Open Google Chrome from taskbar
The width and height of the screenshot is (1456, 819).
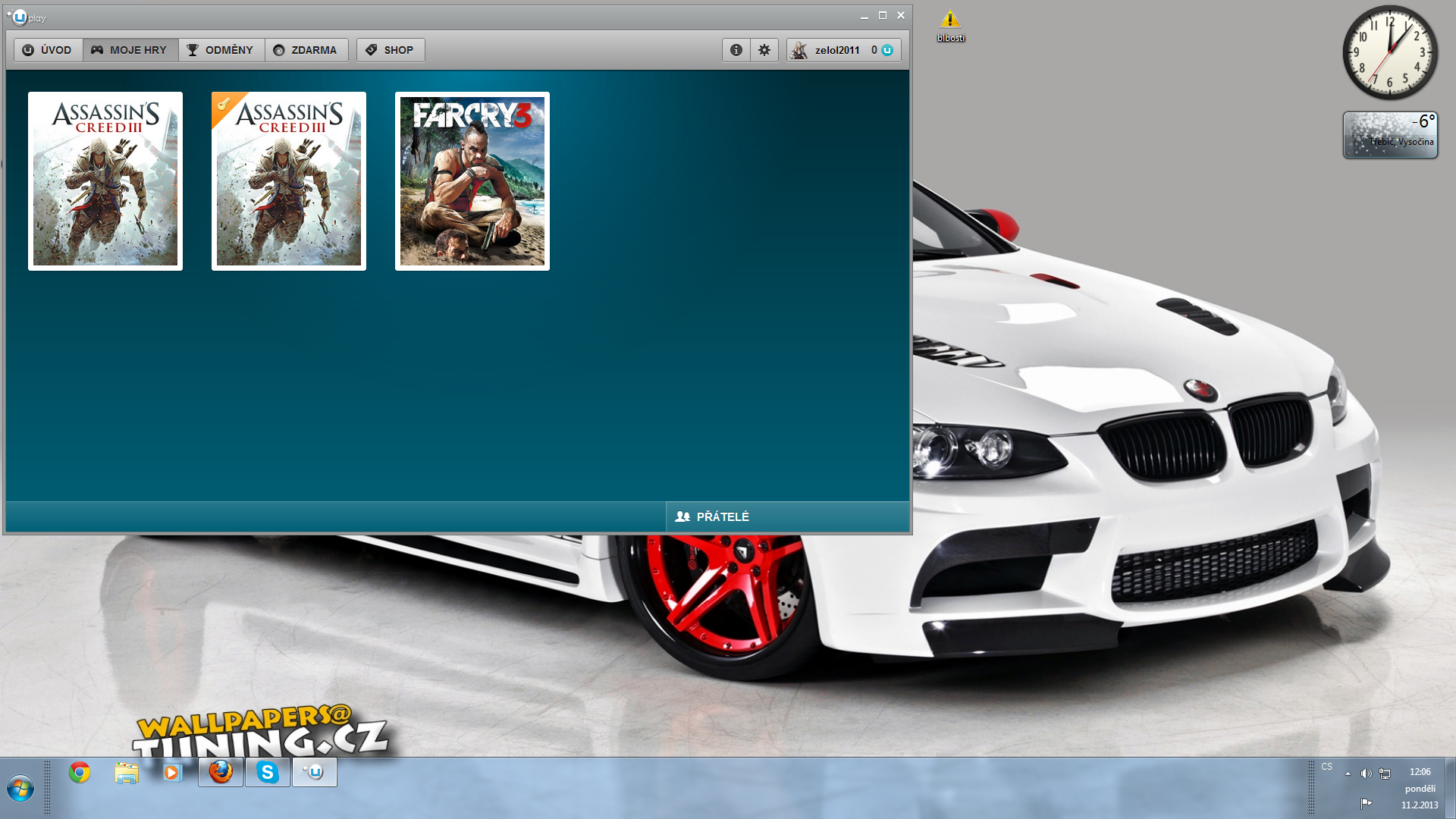coord(80,773)
